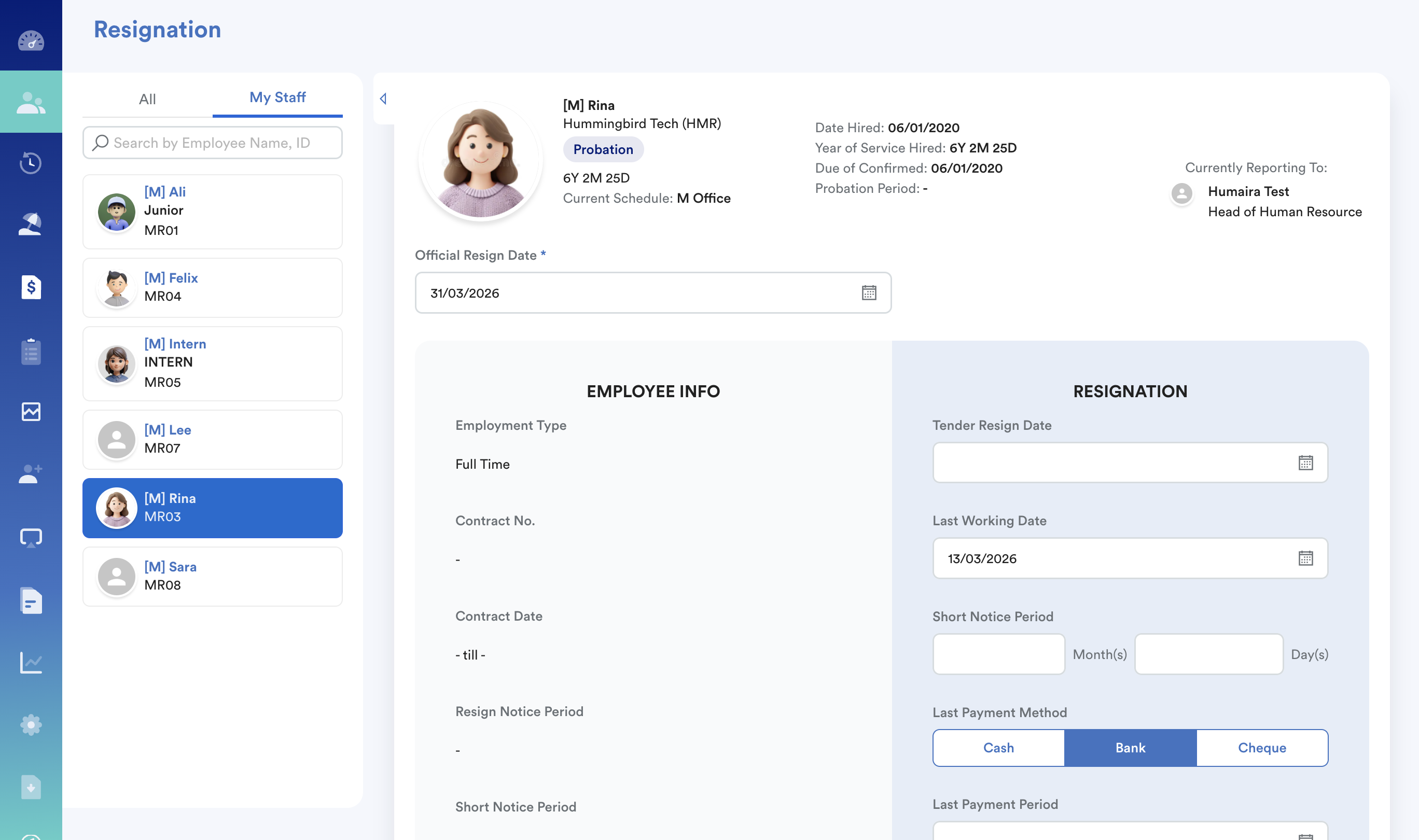The image size is (1419, 840).
Task: Click the settings gear sidebar icon
Action: click(31, 724)
